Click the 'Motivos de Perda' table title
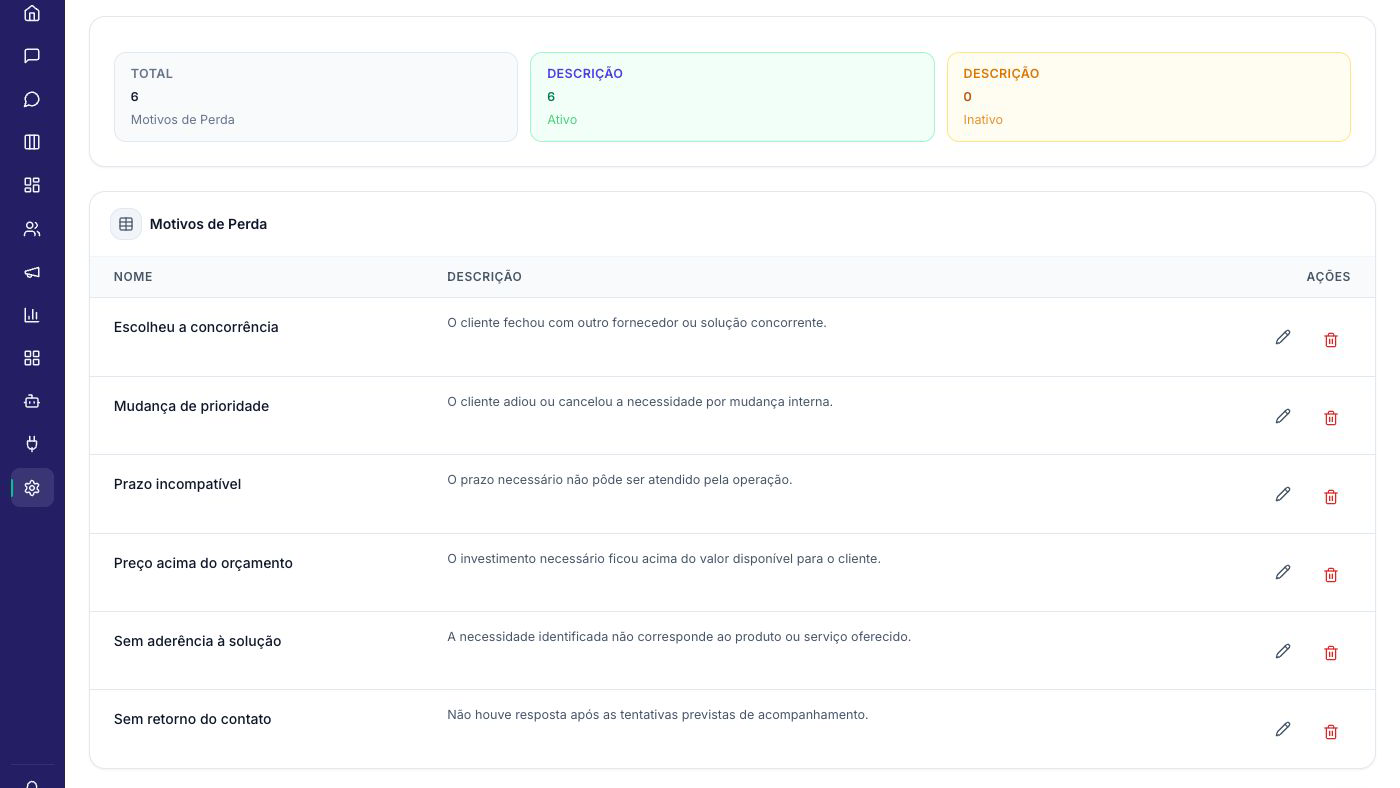The image size is (1400, 788). [x=208, y=224]
